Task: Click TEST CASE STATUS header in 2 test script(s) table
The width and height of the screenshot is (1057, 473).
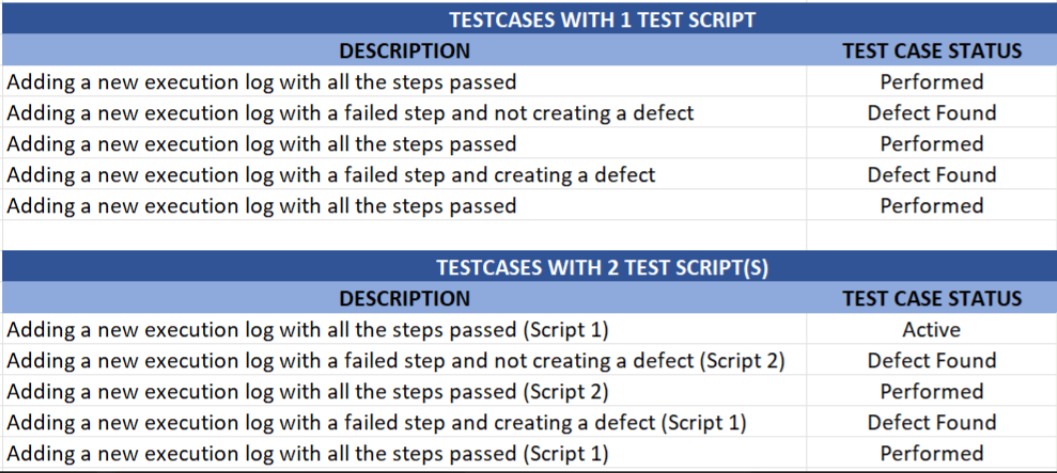Action: point(932,298)
